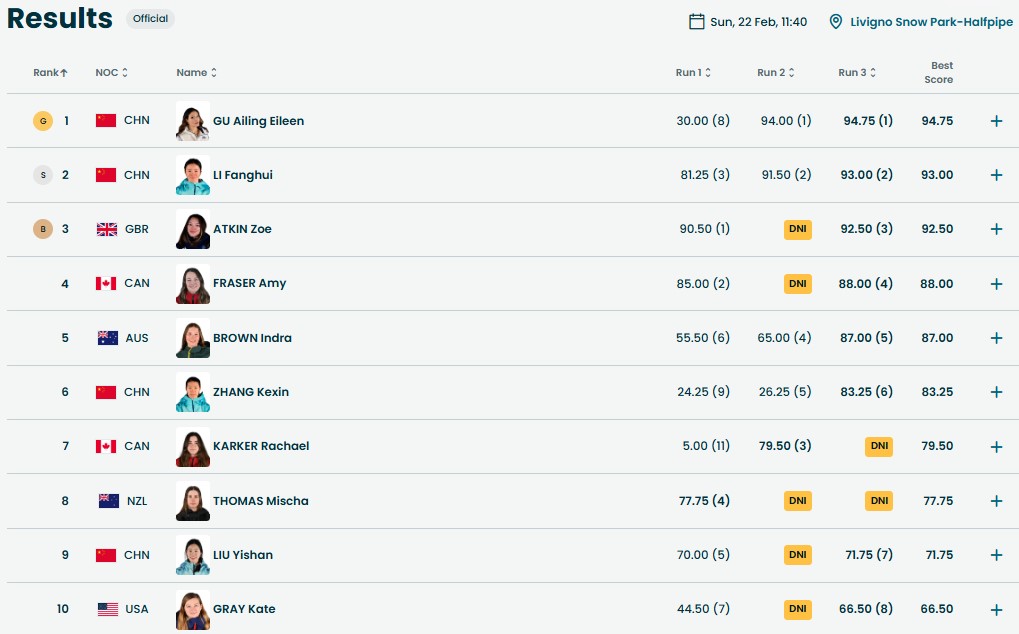Viewport: 1019px width, 634px height.
Task: Click the silver medal icon beside rank 2
Action: [x=42, y=175]
